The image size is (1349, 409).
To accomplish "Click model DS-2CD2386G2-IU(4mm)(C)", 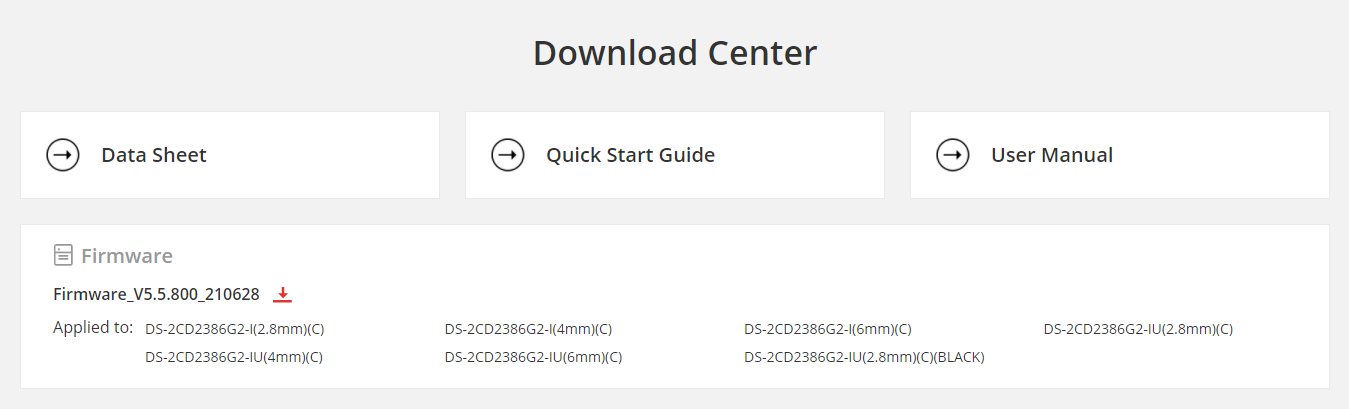I will coord(234,357).
